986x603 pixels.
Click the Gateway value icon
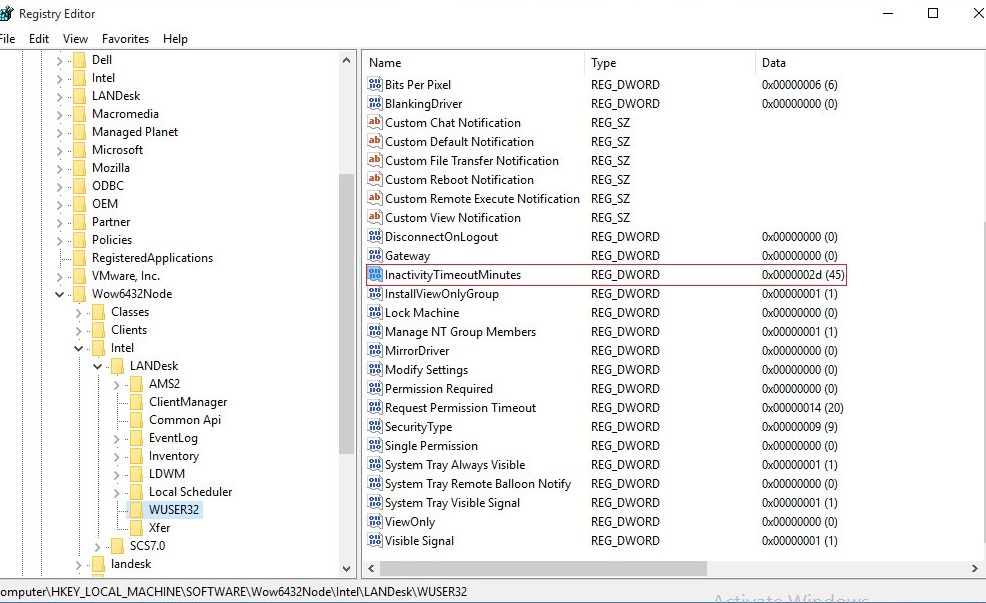374,255
